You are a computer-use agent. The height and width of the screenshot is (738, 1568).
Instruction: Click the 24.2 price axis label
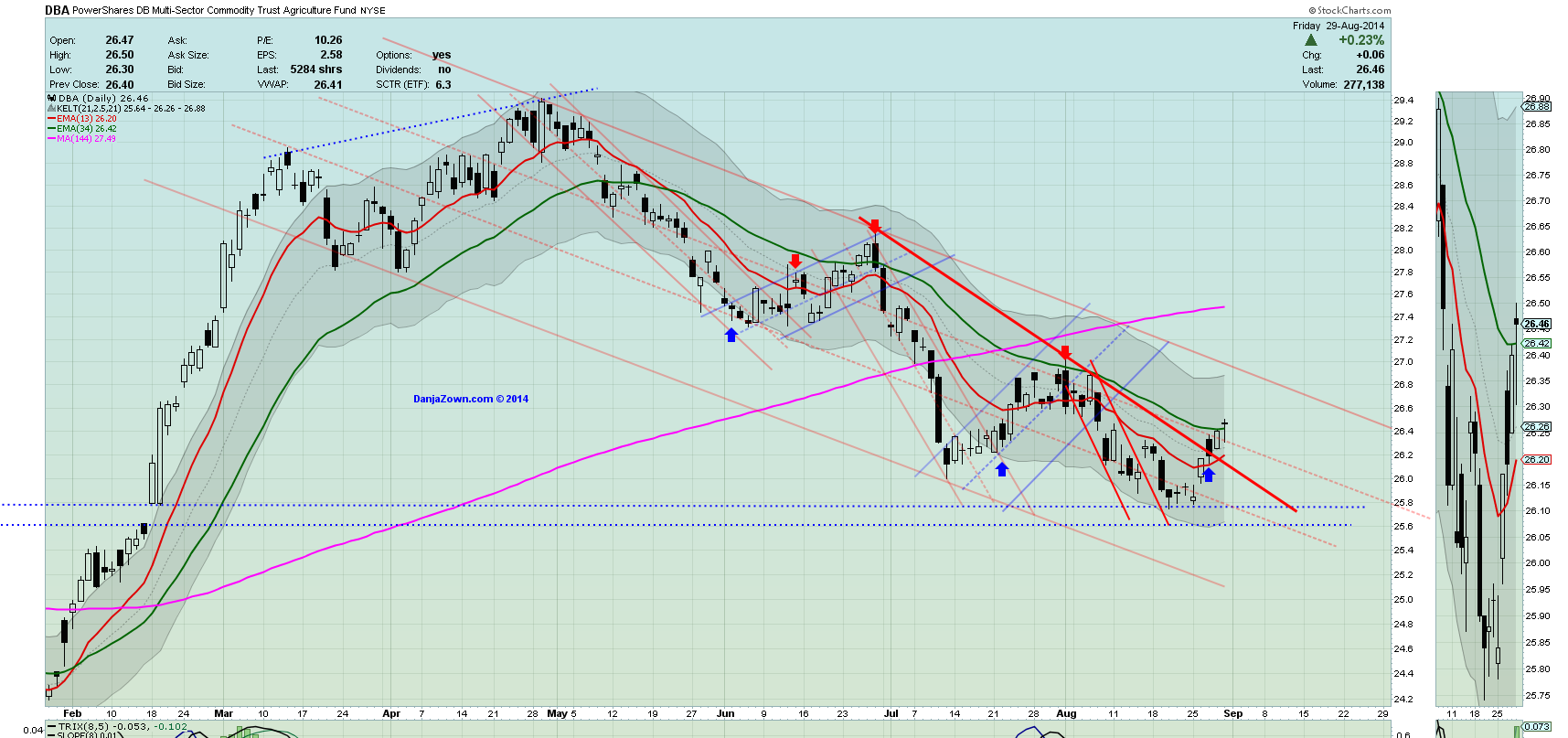tap(1403, 700)
